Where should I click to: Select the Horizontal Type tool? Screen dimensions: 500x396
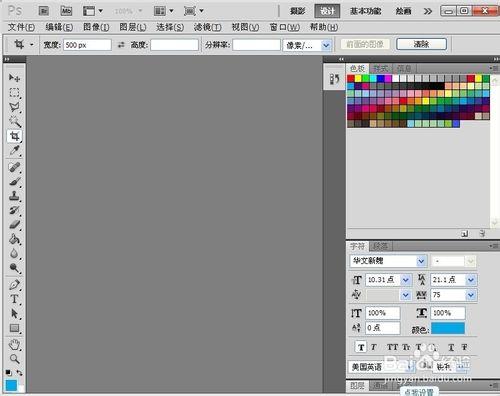[x=14, y=299]
